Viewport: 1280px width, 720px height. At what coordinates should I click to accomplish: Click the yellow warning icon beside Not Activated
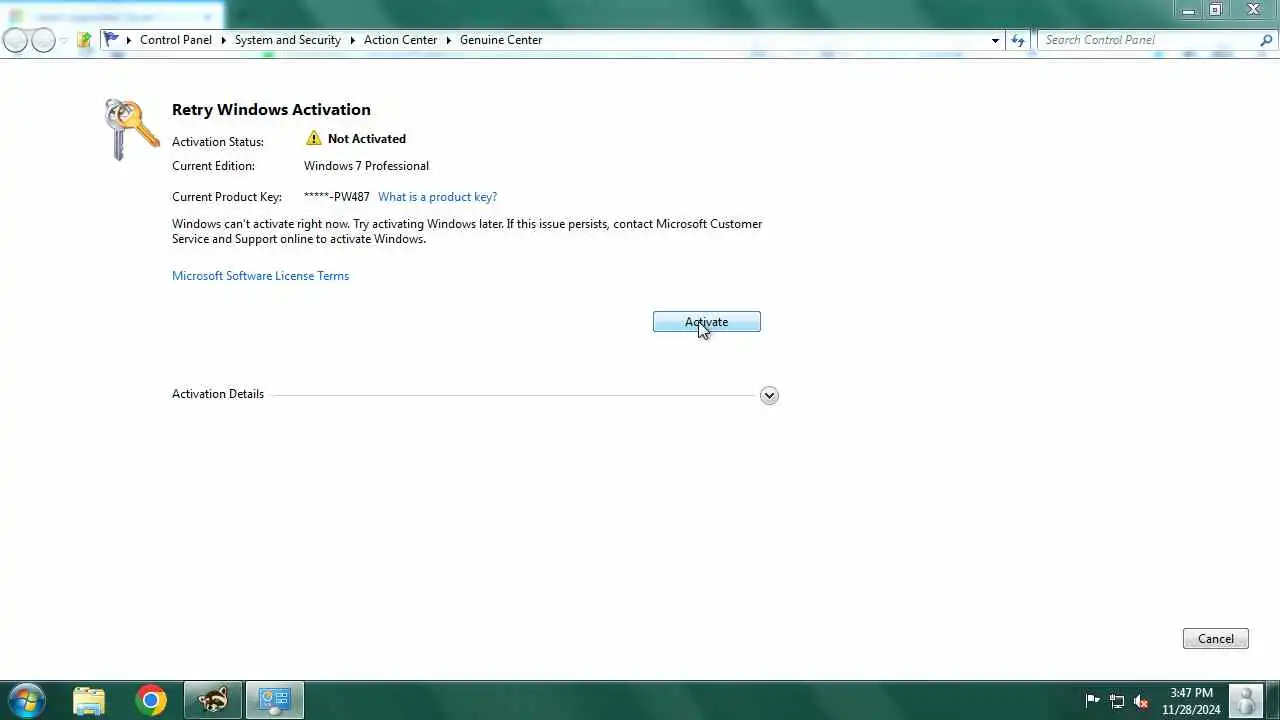[314, 138]
